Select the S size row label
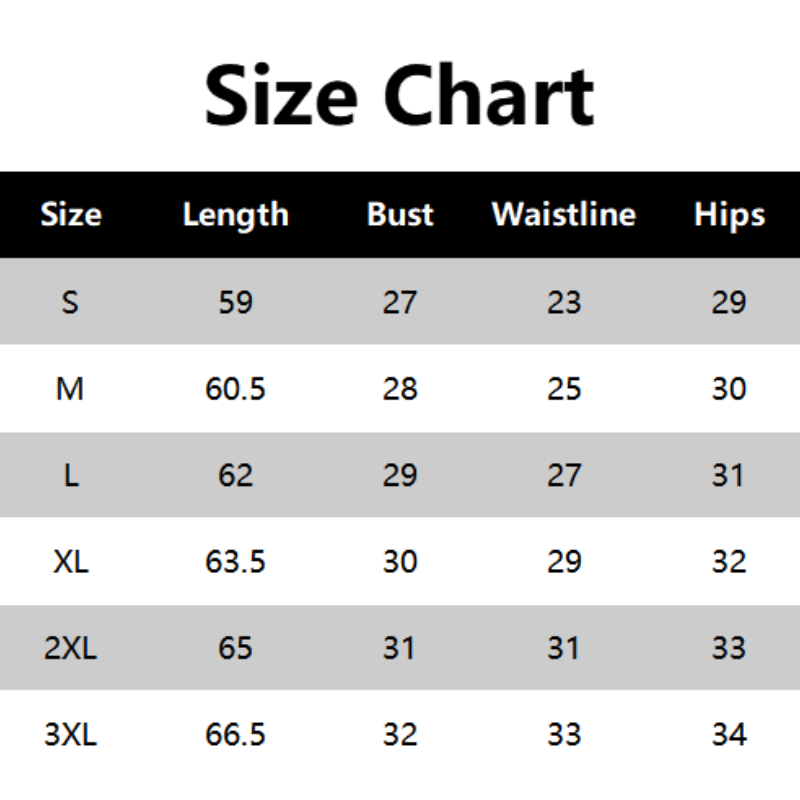Screen dimensions: 800x800 click(70, 302)
